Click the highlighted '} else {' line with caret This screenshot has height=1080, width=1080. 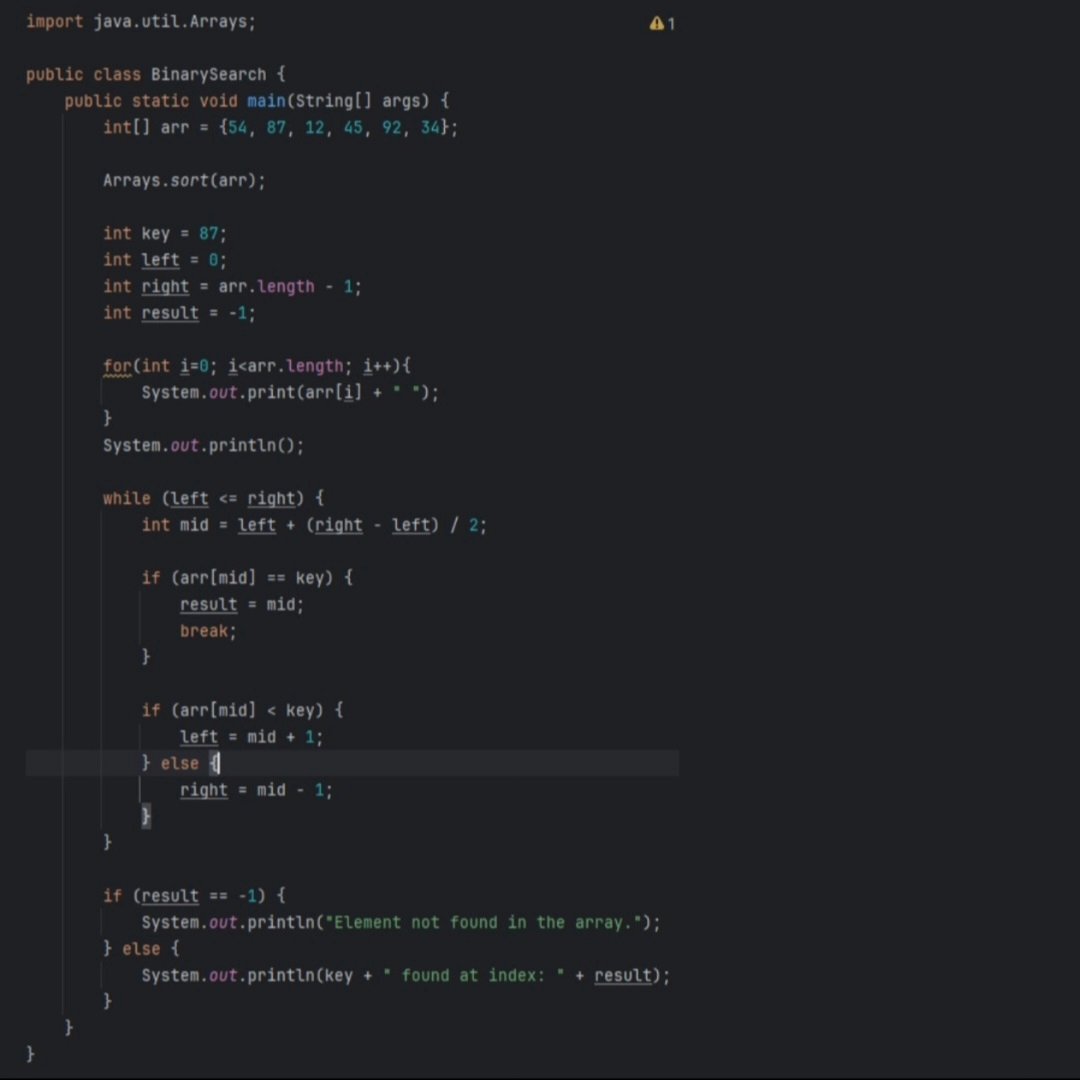click(x=352, y=763)
